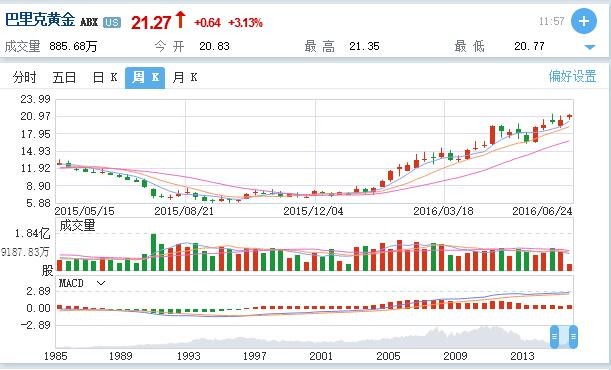Click the 5.88 price axis label
Screen dimensions: 611x370
tap(39, 203)
